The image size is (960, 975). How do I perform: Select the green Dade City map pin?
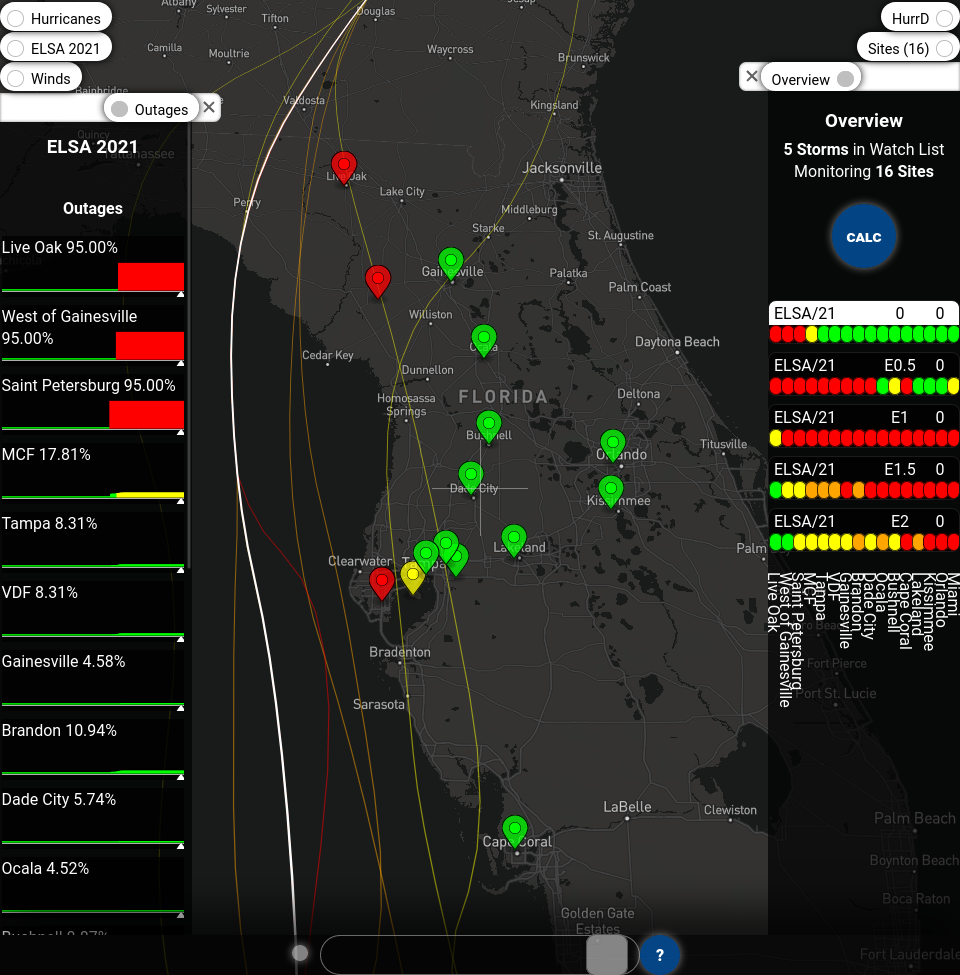click(471, 476)
